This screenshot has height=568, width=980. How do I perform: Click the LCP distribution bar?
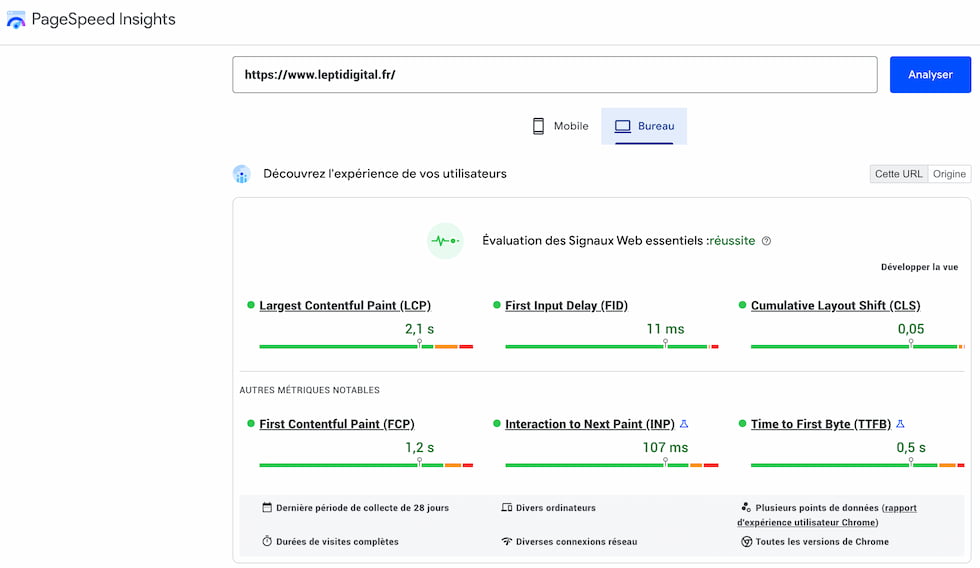click(x=366, y=346)
